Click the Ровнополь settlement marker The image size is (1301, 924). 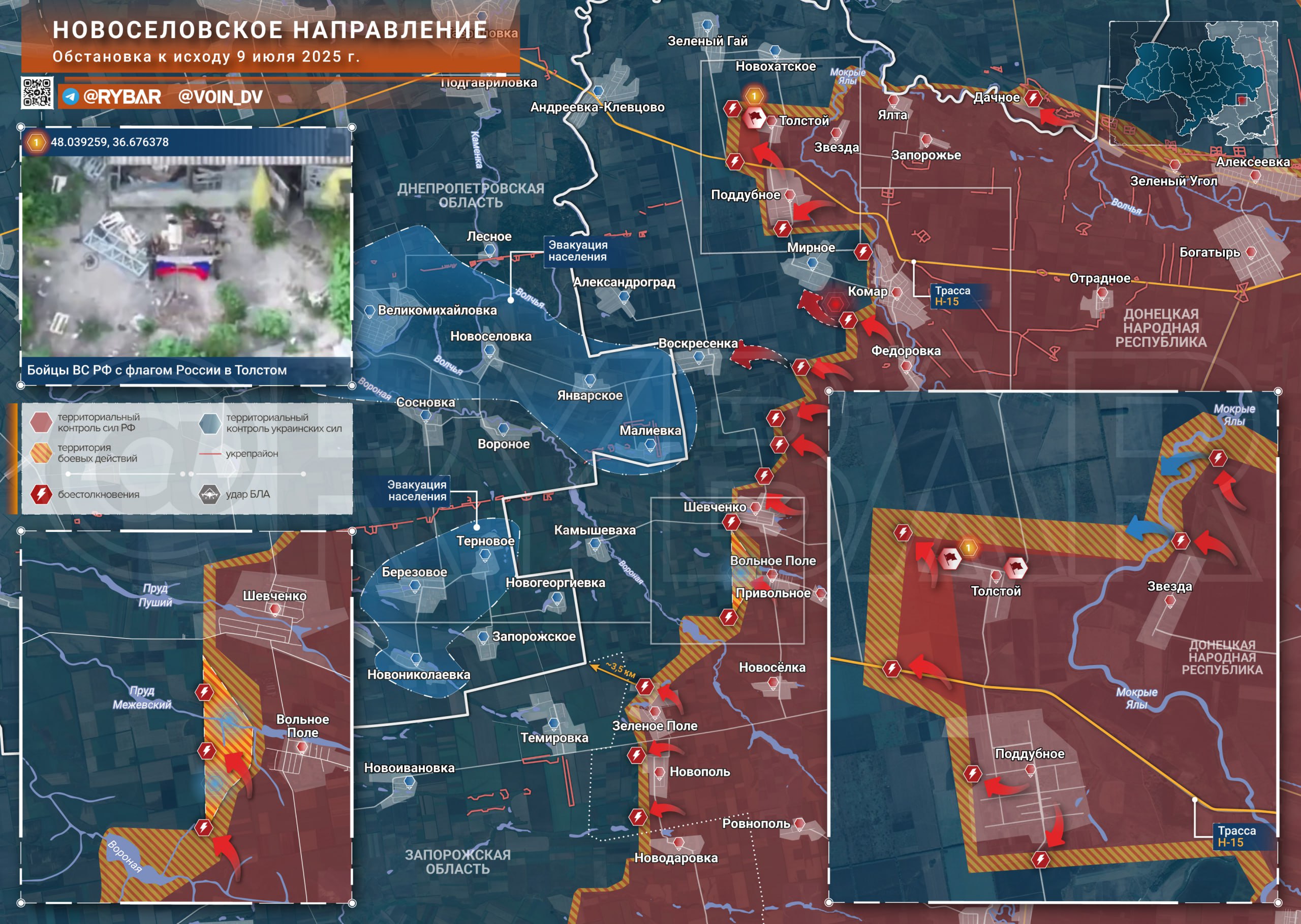[799, 823]
